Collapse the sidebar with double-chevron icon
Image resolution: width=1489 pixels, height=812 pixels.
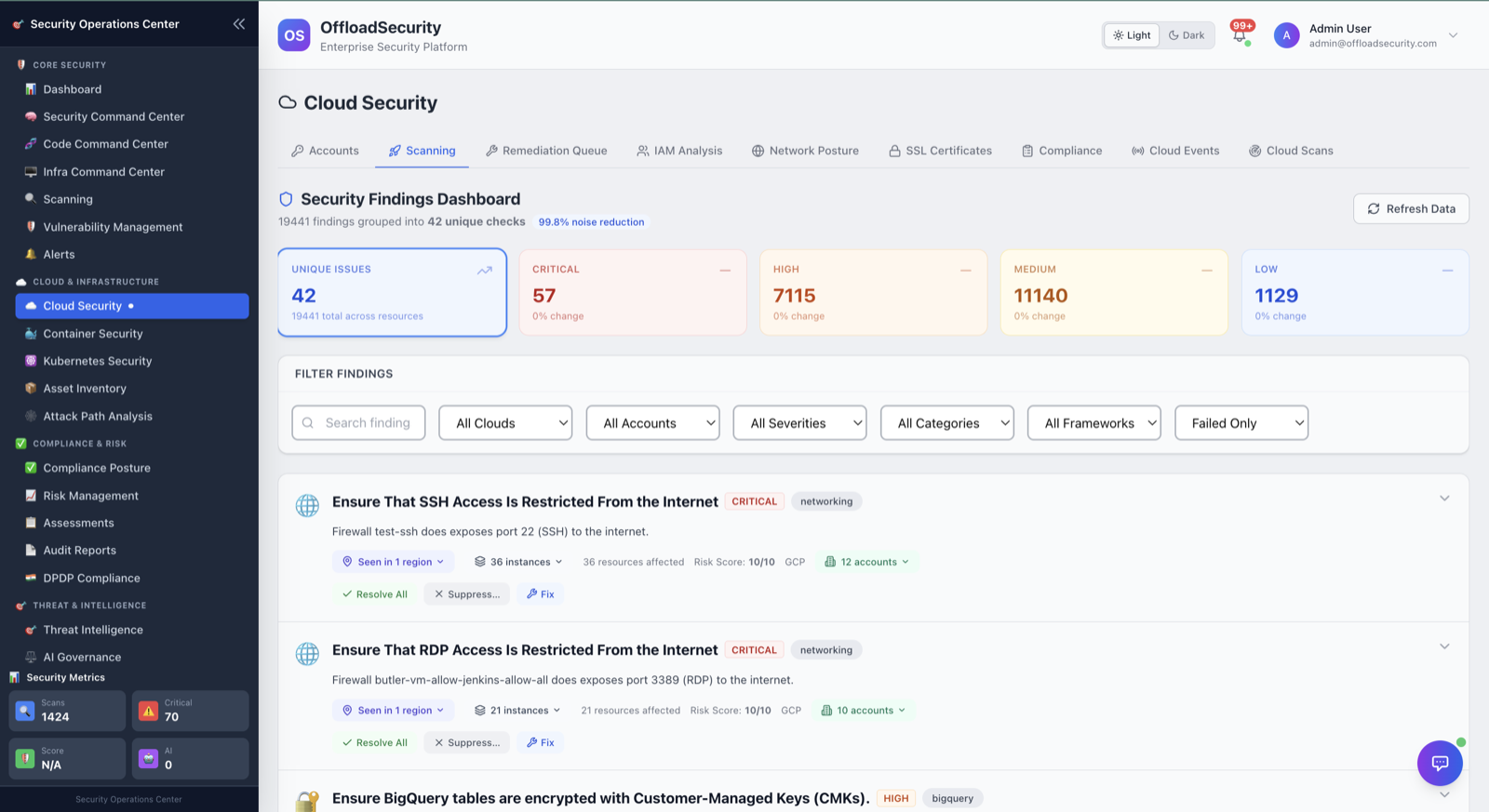tap(239, 24)
